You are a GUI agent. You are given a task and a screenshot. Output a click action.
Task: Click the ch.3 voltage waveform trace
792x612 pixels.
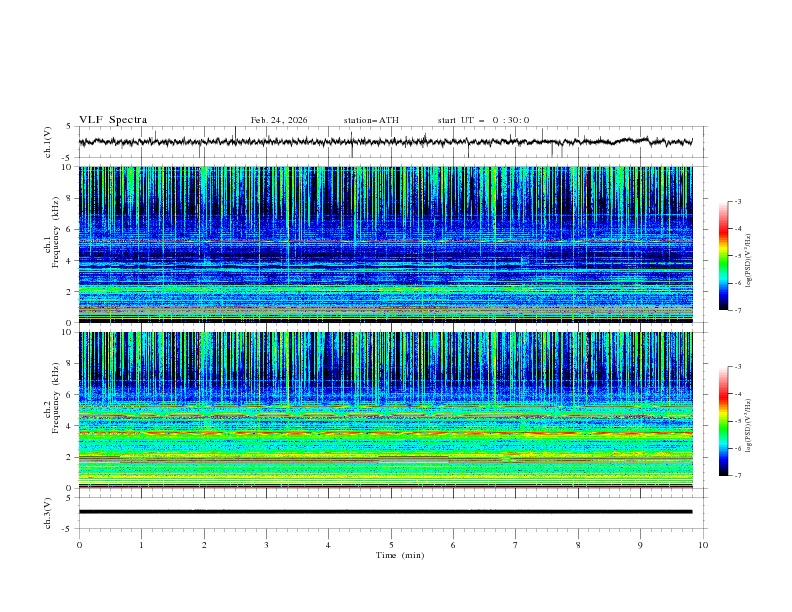(x=385, y=512)
